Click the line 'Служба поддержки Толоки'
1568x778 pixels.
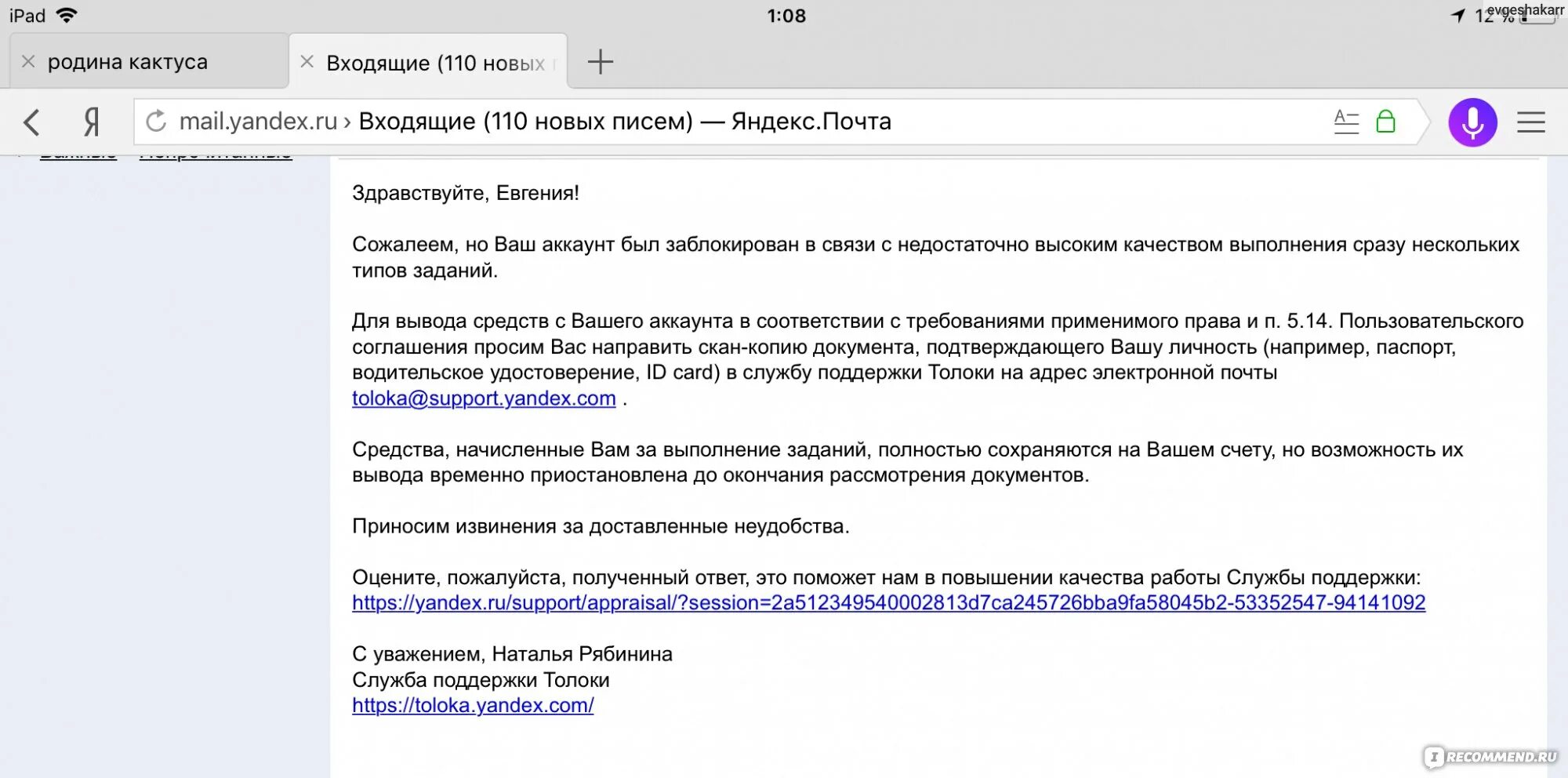(481, 680)
